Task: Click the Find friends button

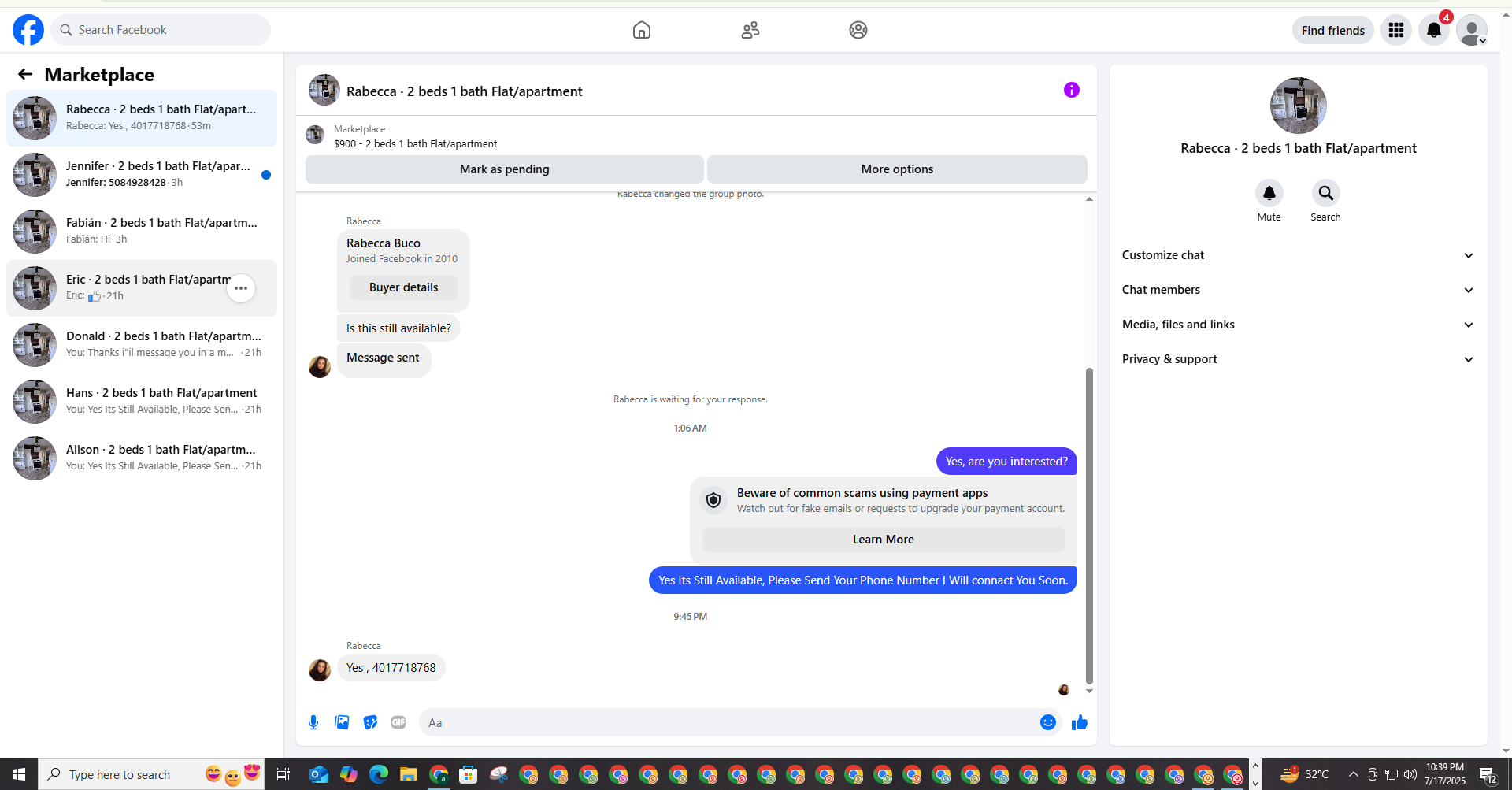Action: (1333, 30)
